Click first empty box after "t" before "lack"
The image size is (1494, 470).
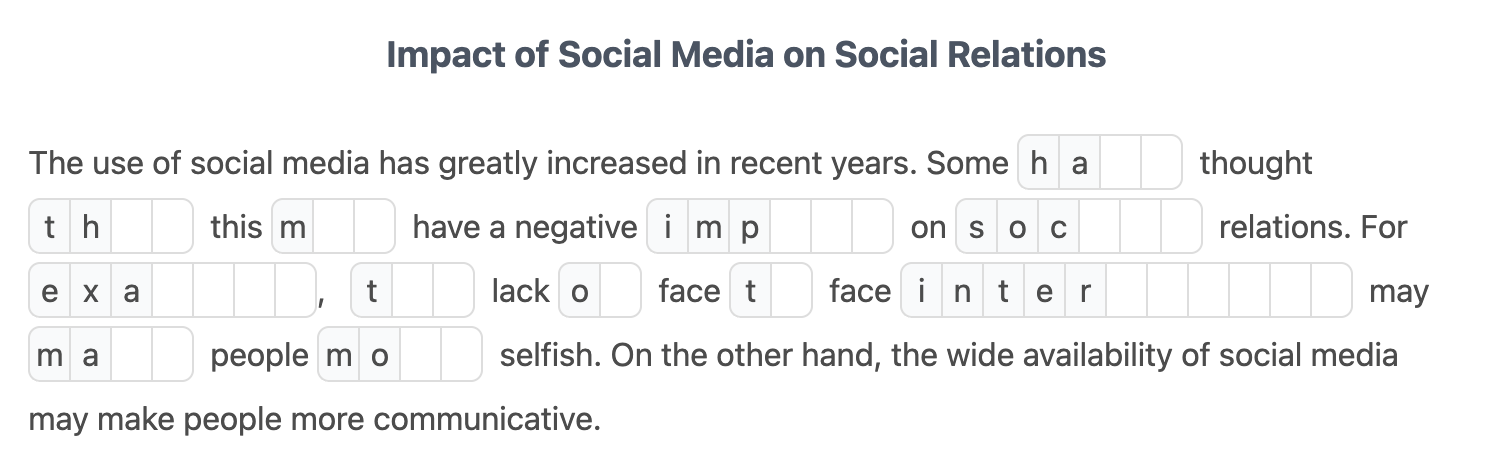click(x=412, y=291)
